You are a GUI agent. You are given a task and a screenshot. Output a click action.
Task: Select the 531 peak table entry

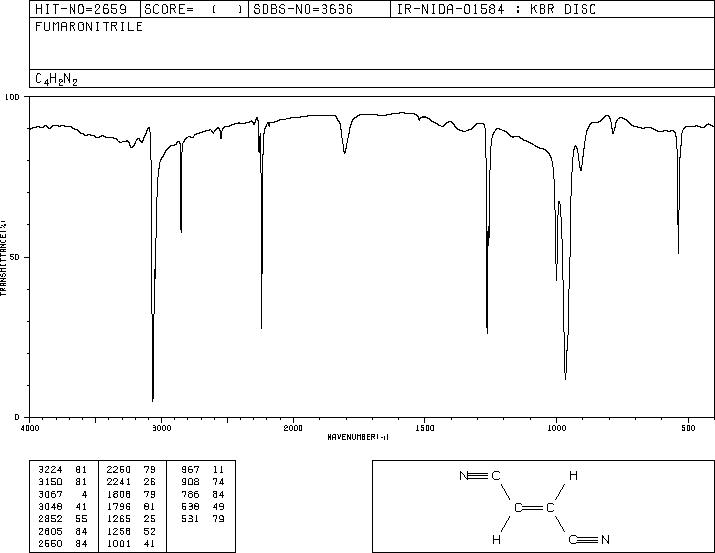coord(190,519)
